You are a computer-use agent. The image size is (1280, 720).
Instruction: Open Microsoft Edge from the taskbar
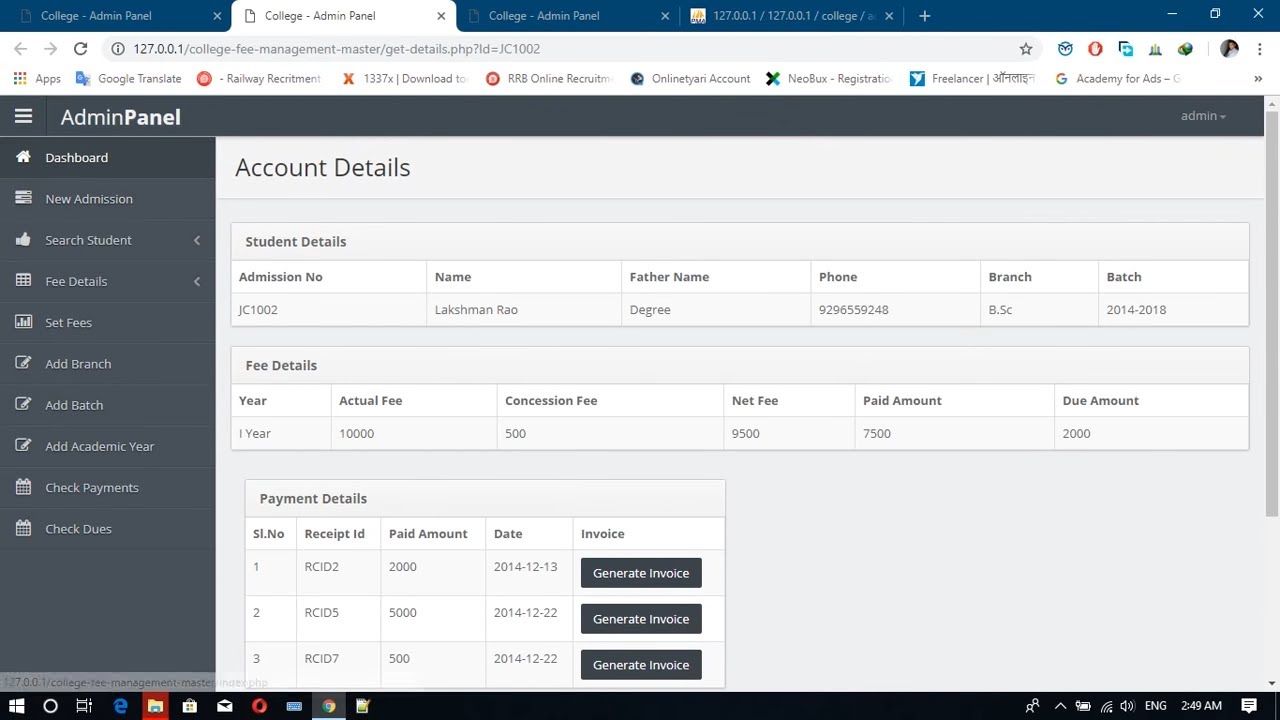point(120,706)
